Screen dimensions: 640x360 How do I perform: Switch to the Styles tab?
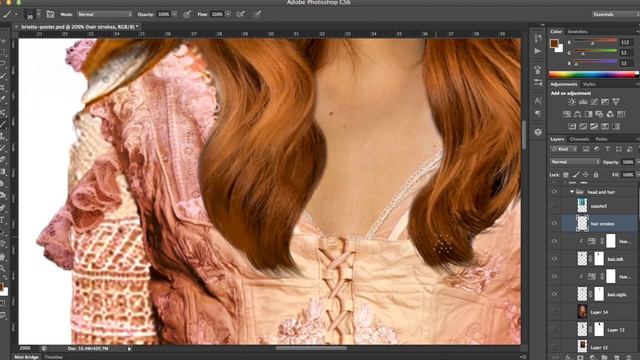tap(589, 84)
